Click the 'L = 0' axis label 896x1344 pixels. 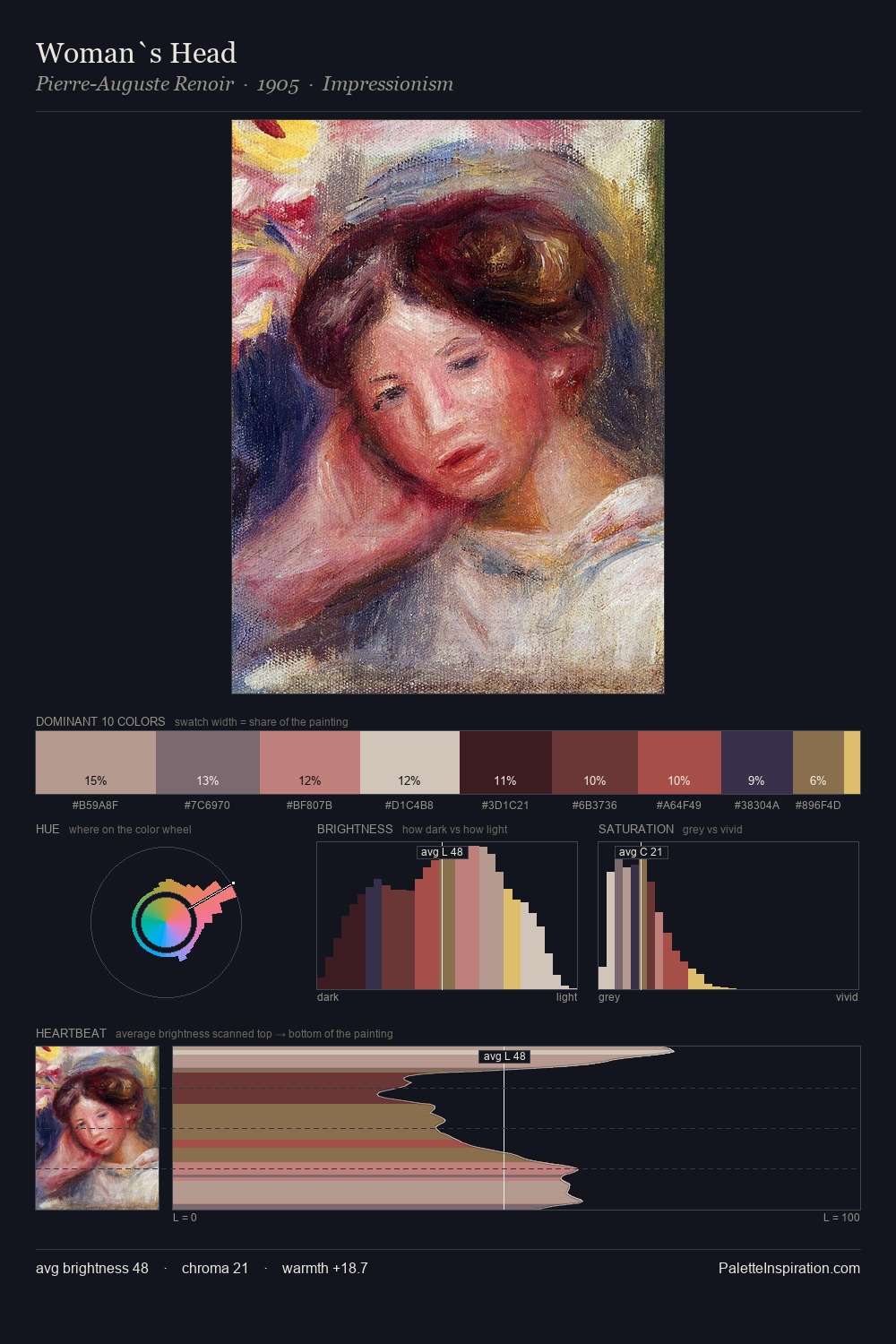[x=185, y=1218]
